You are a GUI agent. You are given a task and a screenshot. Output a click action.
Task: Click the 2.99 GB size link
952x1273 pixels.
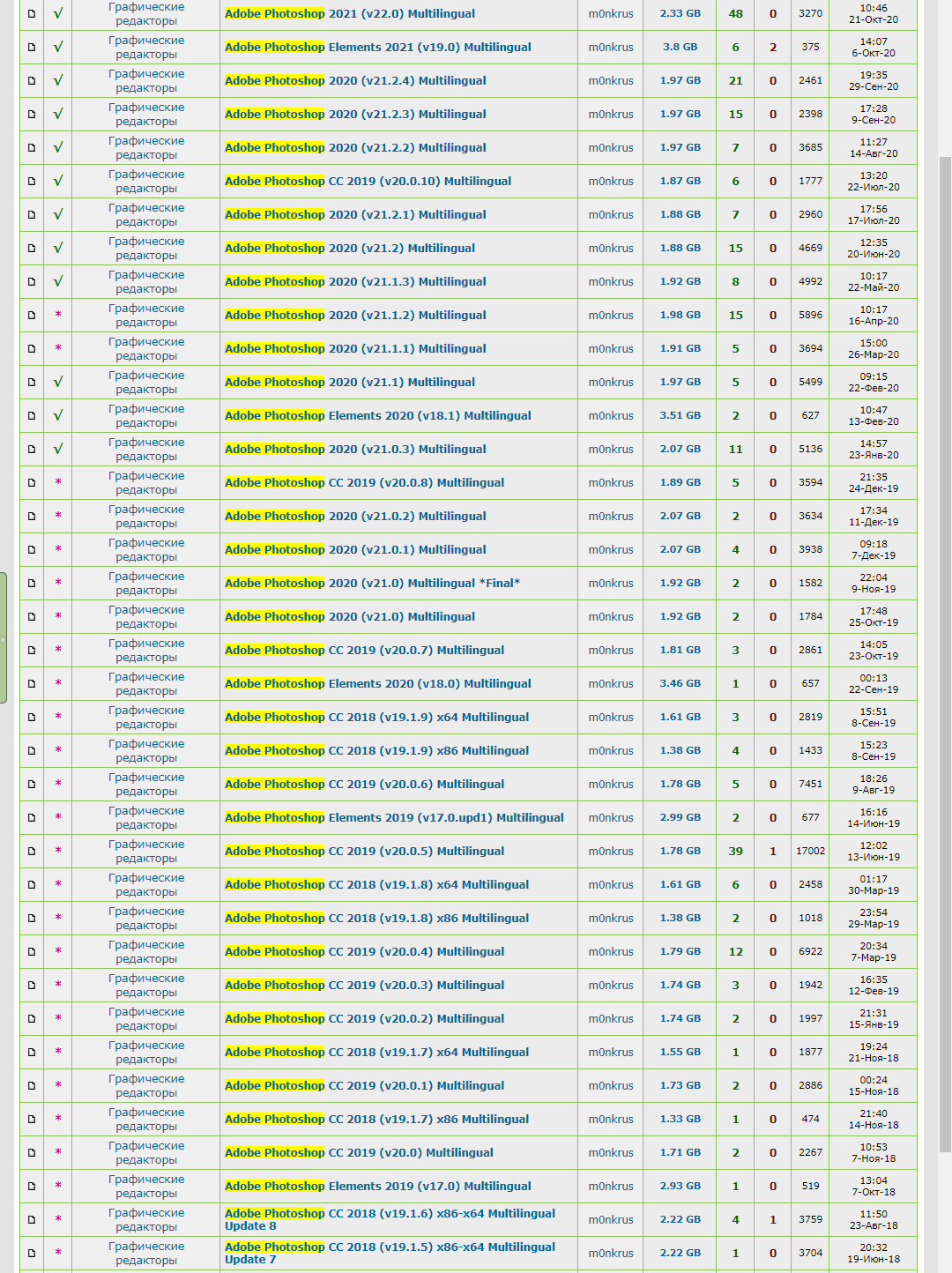[681, 818]
